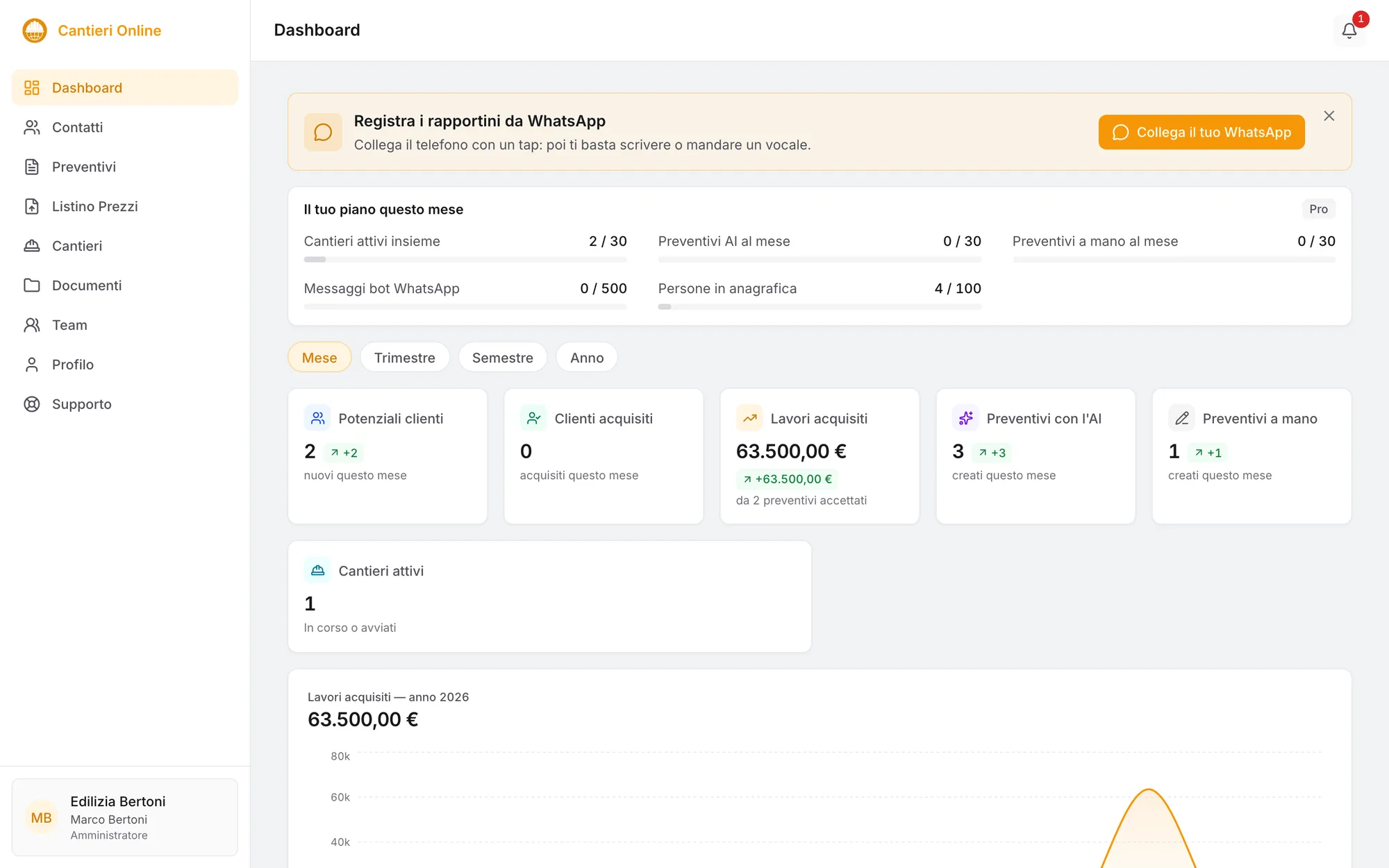Open the Edilizia Bertoni account card
Screen dimensions: 1389x868
(125, 817)
